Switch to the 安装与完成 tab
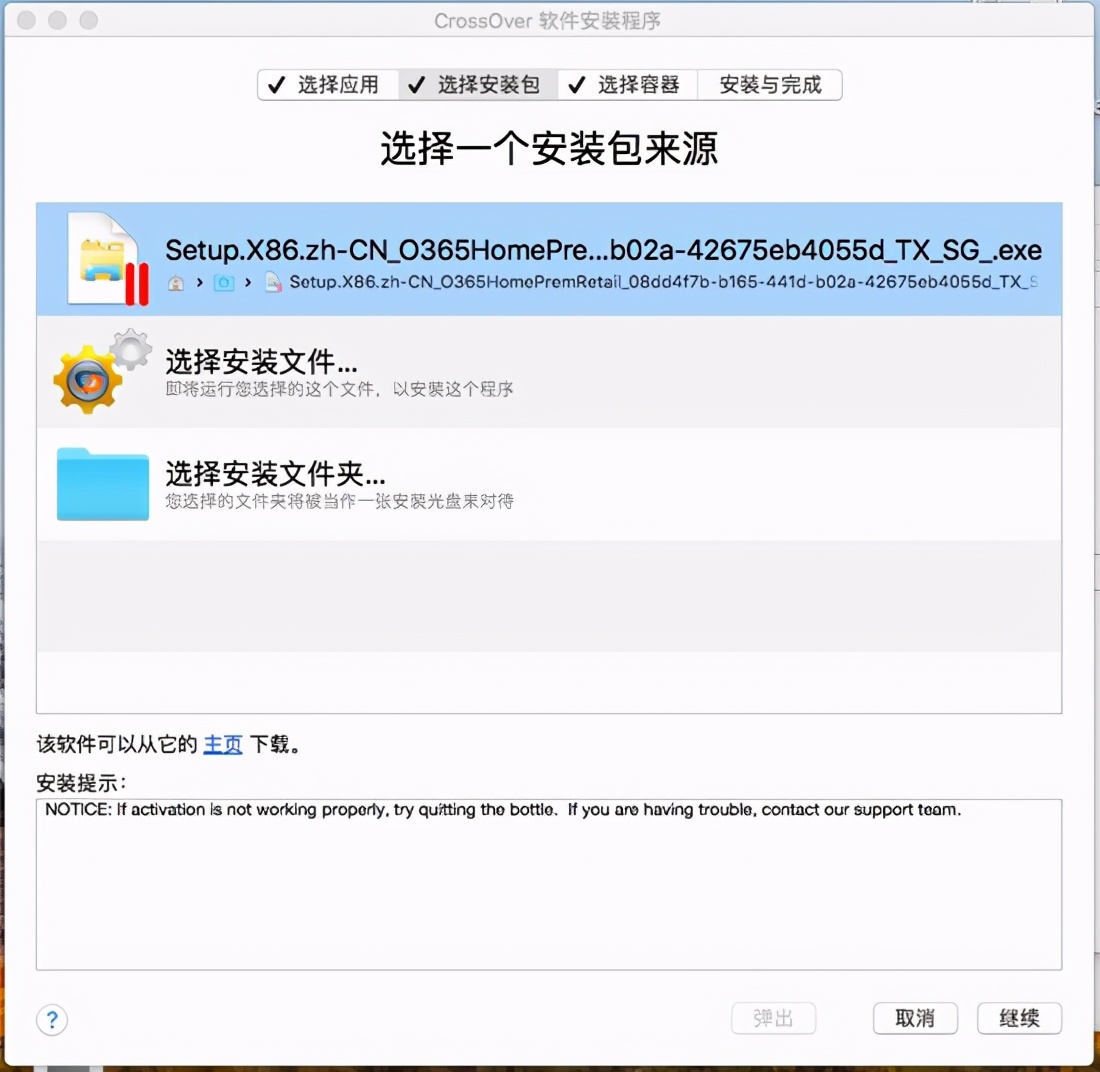The height and width of the screenshot is (1072, 1100). [x=771, y=85]
